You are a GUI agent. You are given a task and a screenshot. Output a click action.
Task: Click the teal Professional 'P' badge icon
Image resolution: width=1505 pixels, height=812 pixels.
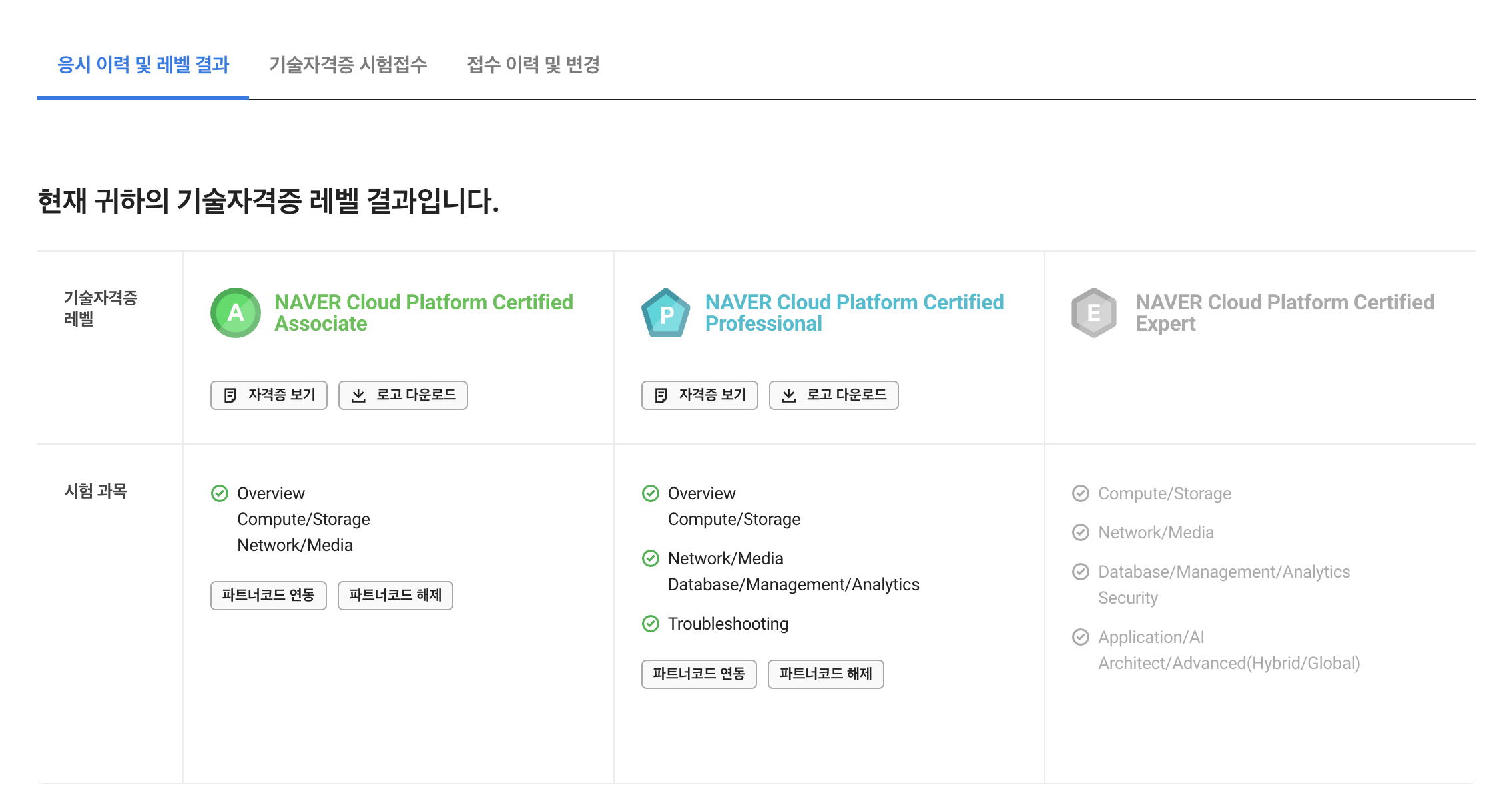pyautogui.click(x=666, y=313)
